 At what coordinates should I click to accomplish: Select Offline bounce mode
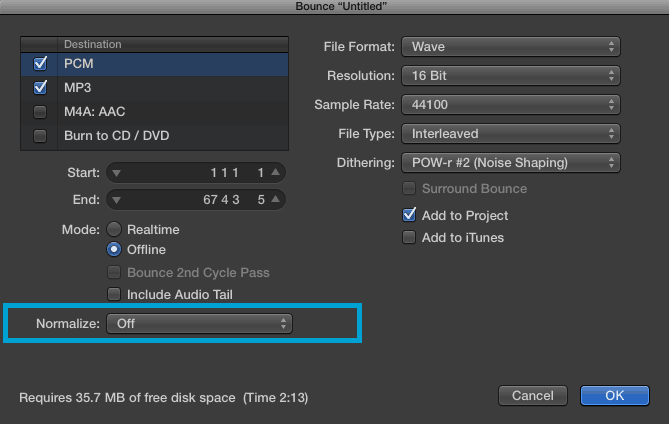click(x=114, y=250)
